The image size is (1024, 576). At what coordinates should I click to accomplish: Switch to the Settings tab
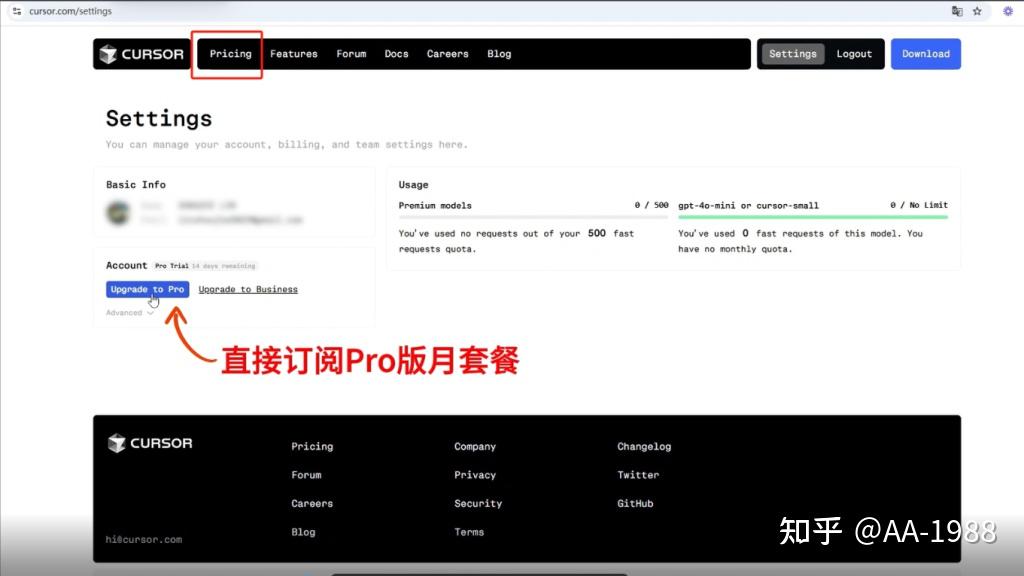pos(792,54)
